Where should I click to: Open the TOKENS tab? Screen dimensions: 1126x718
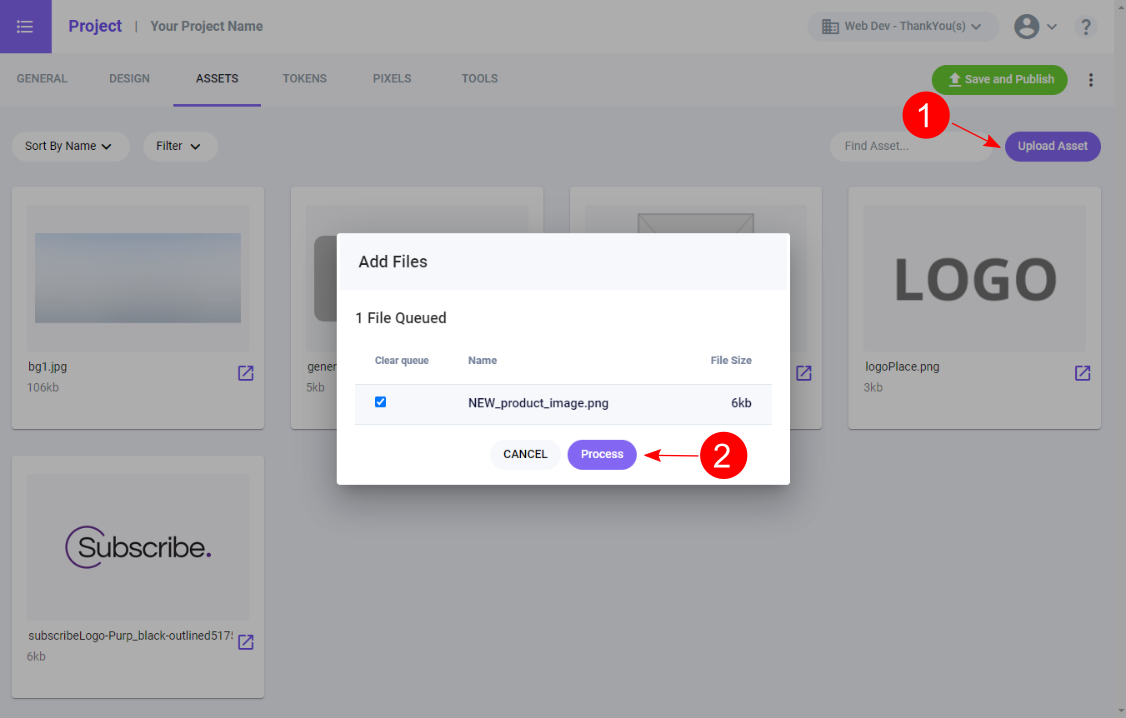tap(304, 79)
